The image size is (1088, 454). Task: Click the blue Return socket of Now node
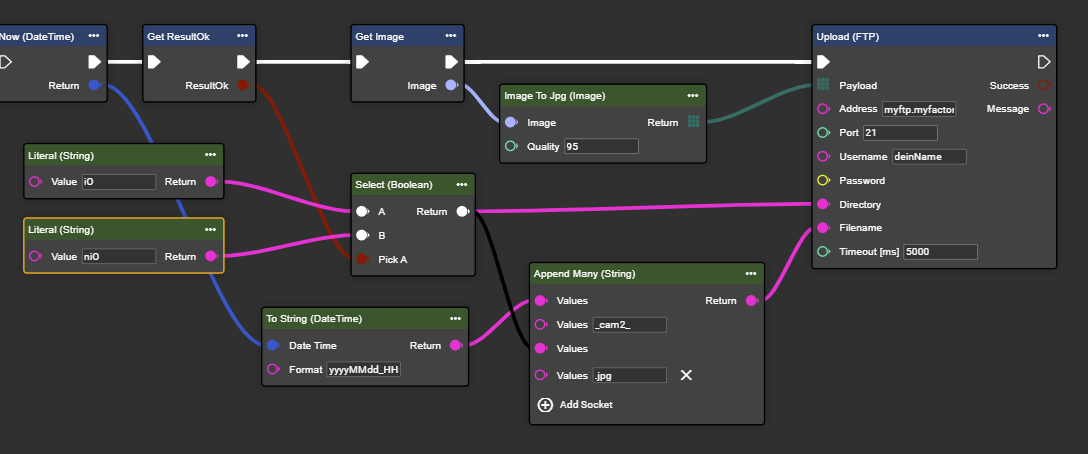click(x=94, y=86)
